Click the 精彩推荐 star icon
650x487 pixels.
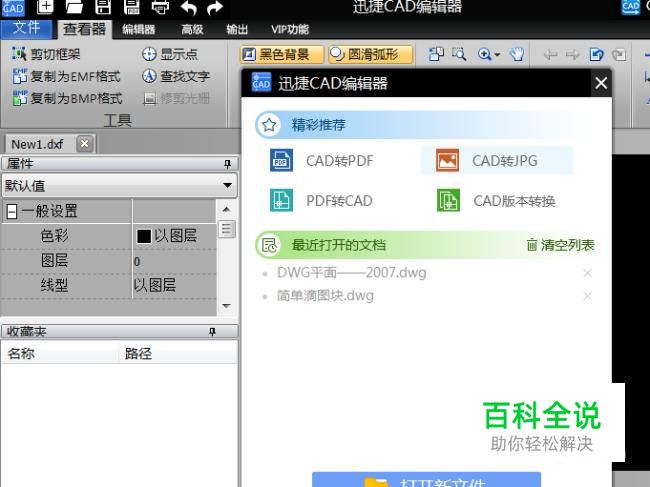coord(269,124)
